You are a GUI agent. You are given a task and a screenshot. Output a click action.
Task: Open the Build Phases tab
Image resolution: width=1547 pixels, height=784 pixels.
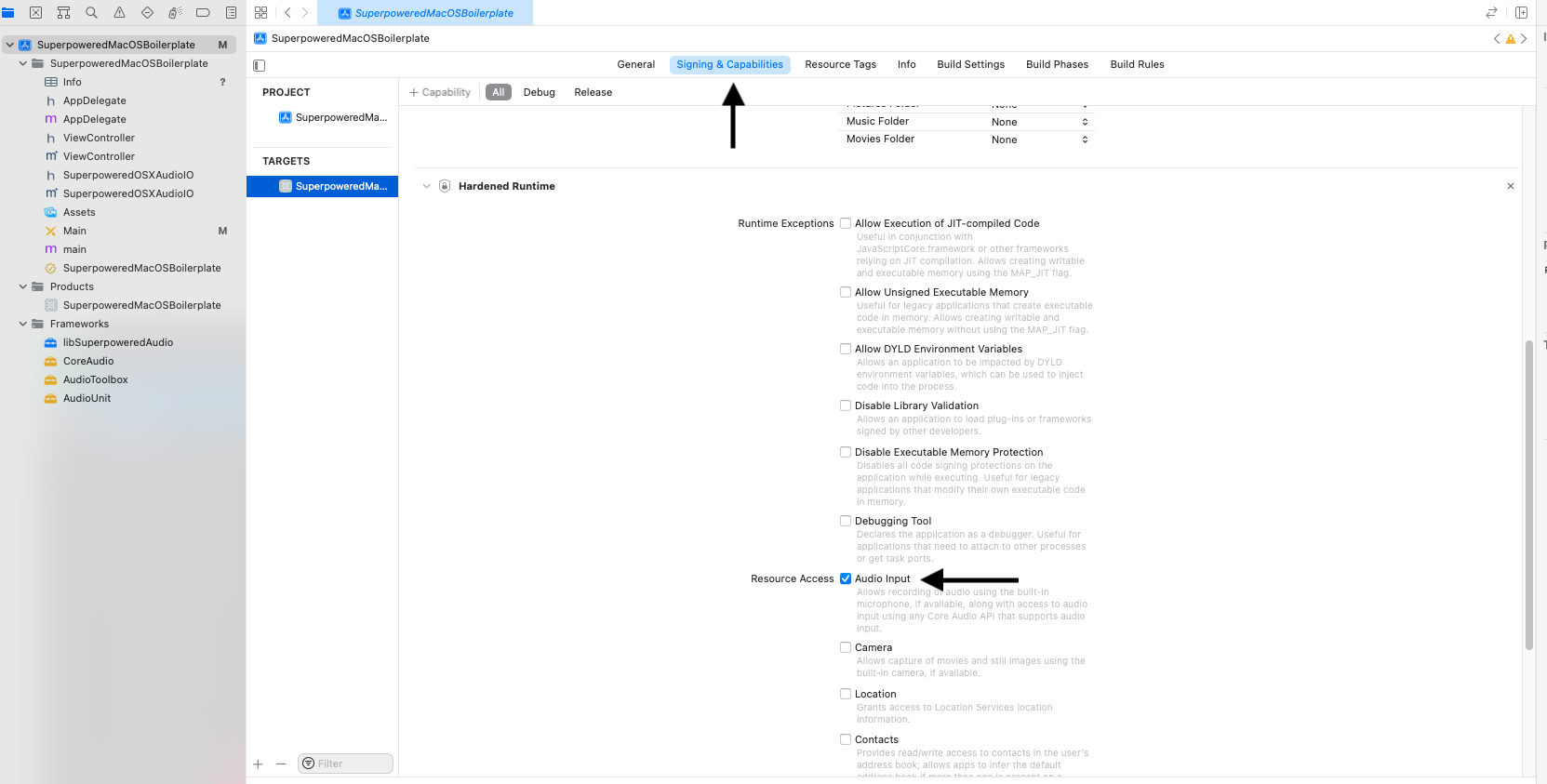click(x=1058, y=64)
